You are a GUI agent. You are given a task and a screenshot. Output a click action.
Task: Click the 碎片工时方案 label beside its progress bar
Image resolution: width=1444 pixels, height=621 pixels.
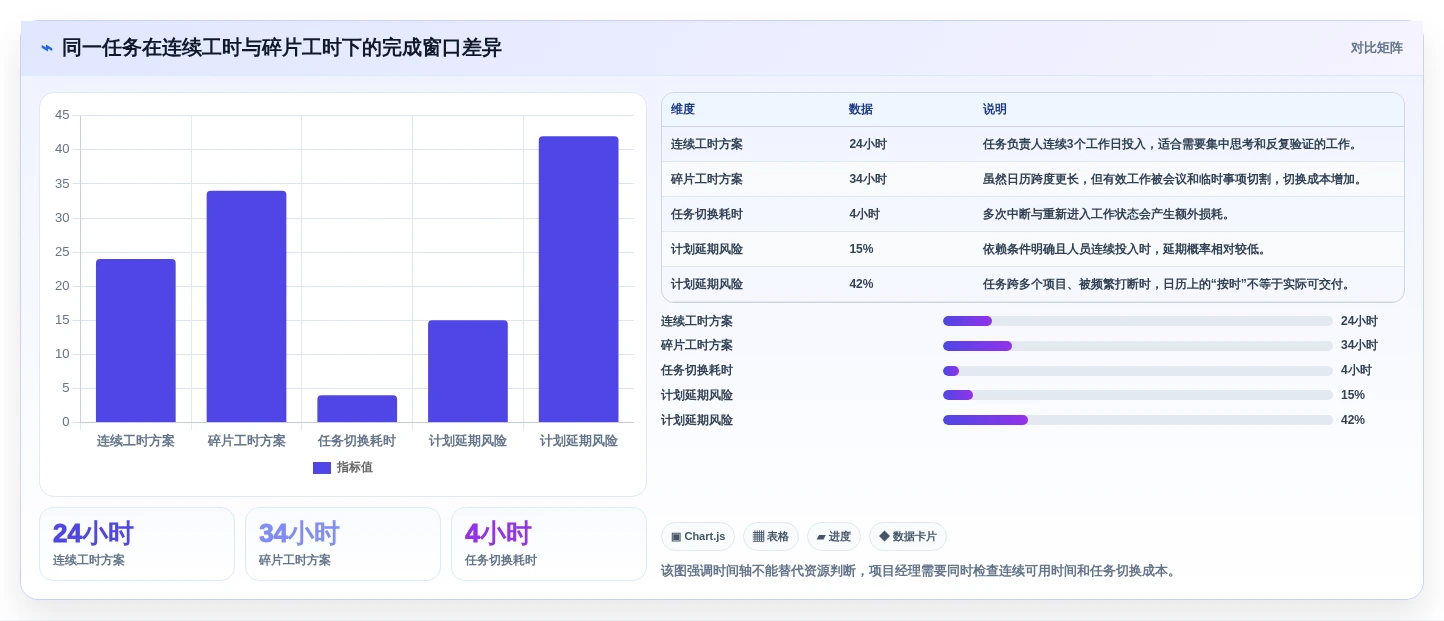pyautogui.click(x=697, y=346)
